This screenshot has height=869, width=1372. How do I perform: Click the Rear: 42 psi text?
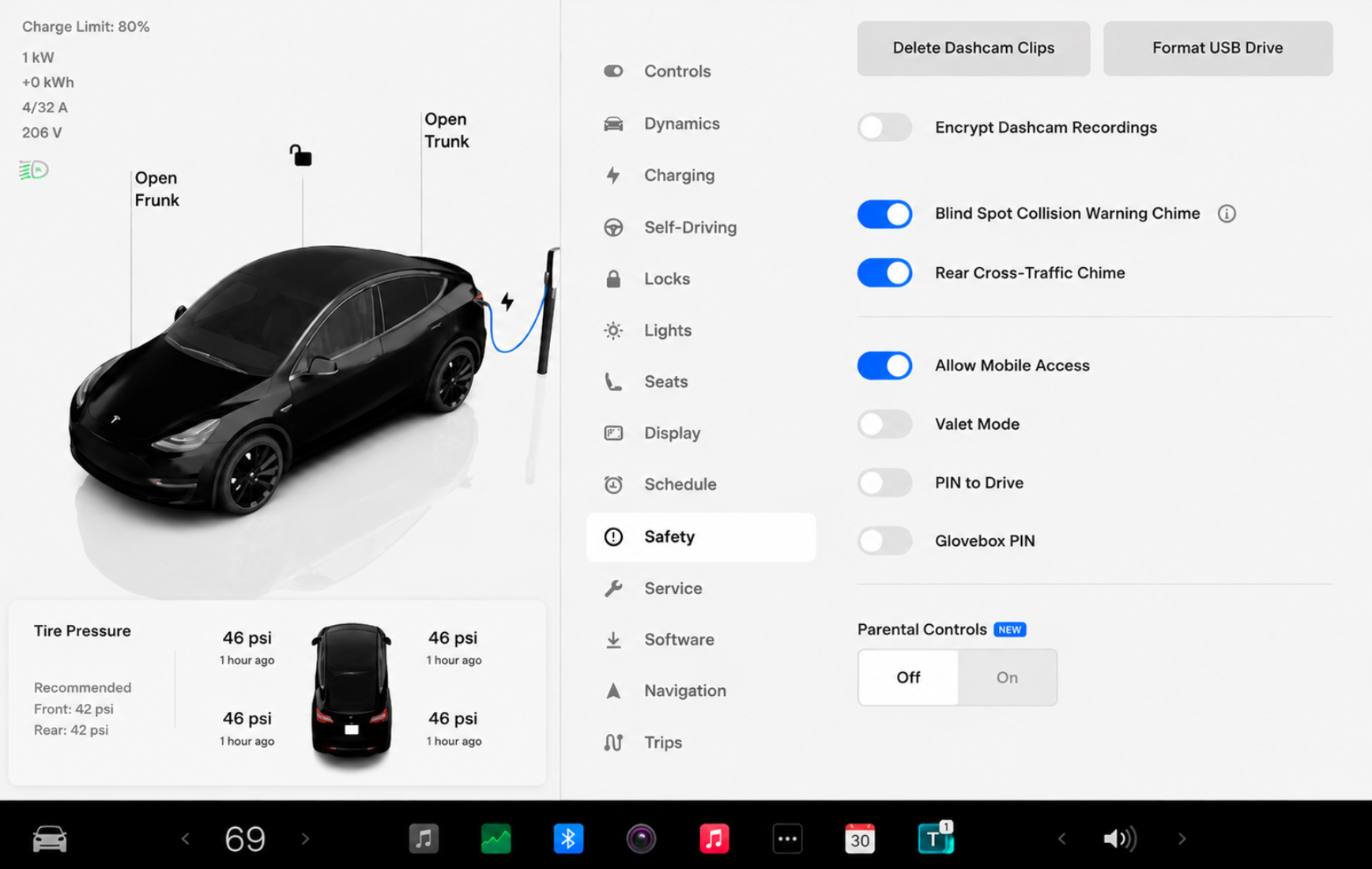71,730
